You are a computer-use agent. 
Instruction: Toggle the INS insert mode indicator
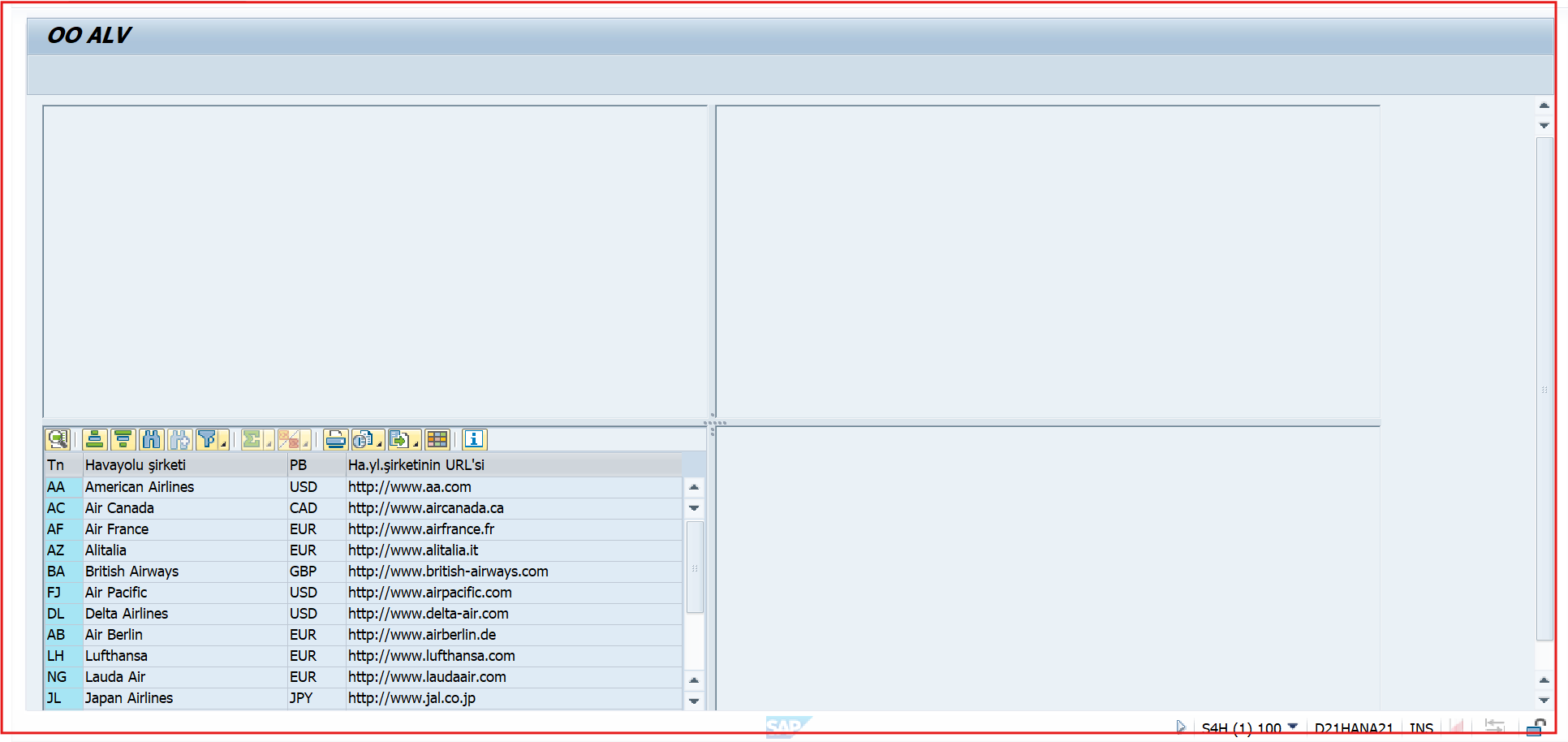click(x=1421, y=727)
